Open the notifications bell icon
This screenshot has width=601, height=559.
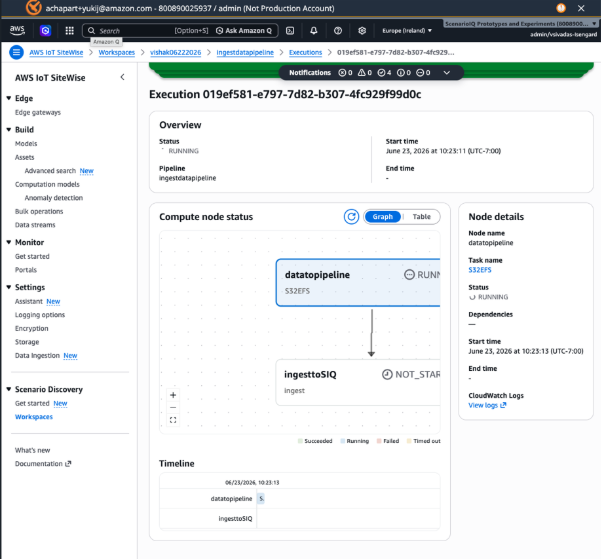(314, 31)
